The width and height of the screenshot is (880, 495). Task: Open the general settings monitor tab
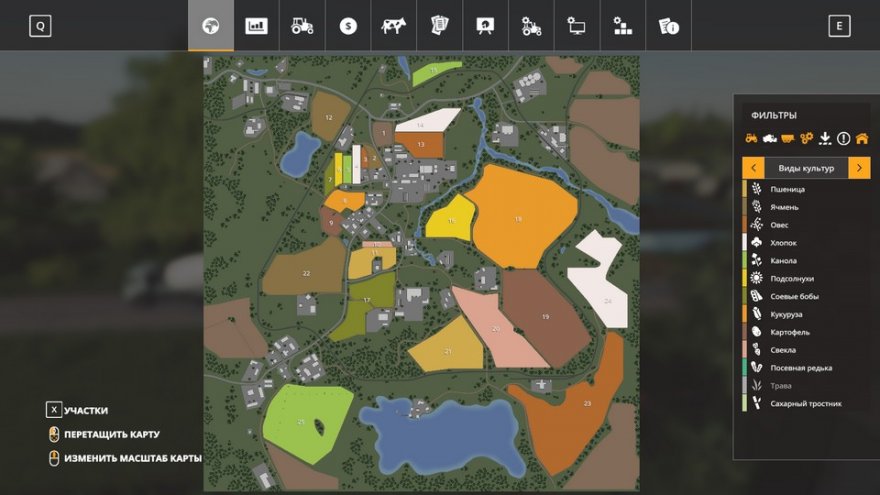577,26
